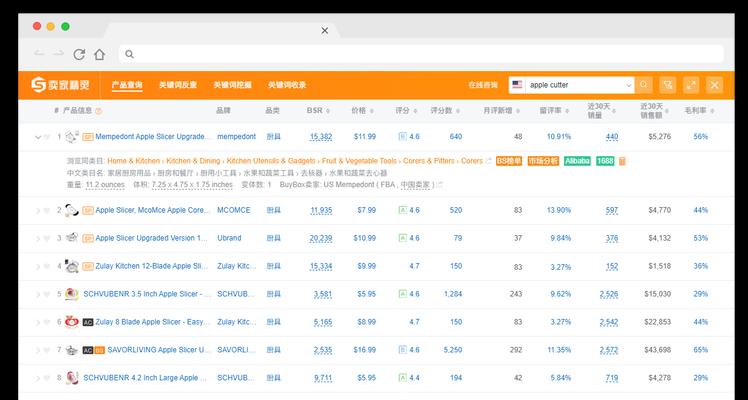
Task: Favorite row 4 Zulay 12-Blade heart
Action: [47, 267]
